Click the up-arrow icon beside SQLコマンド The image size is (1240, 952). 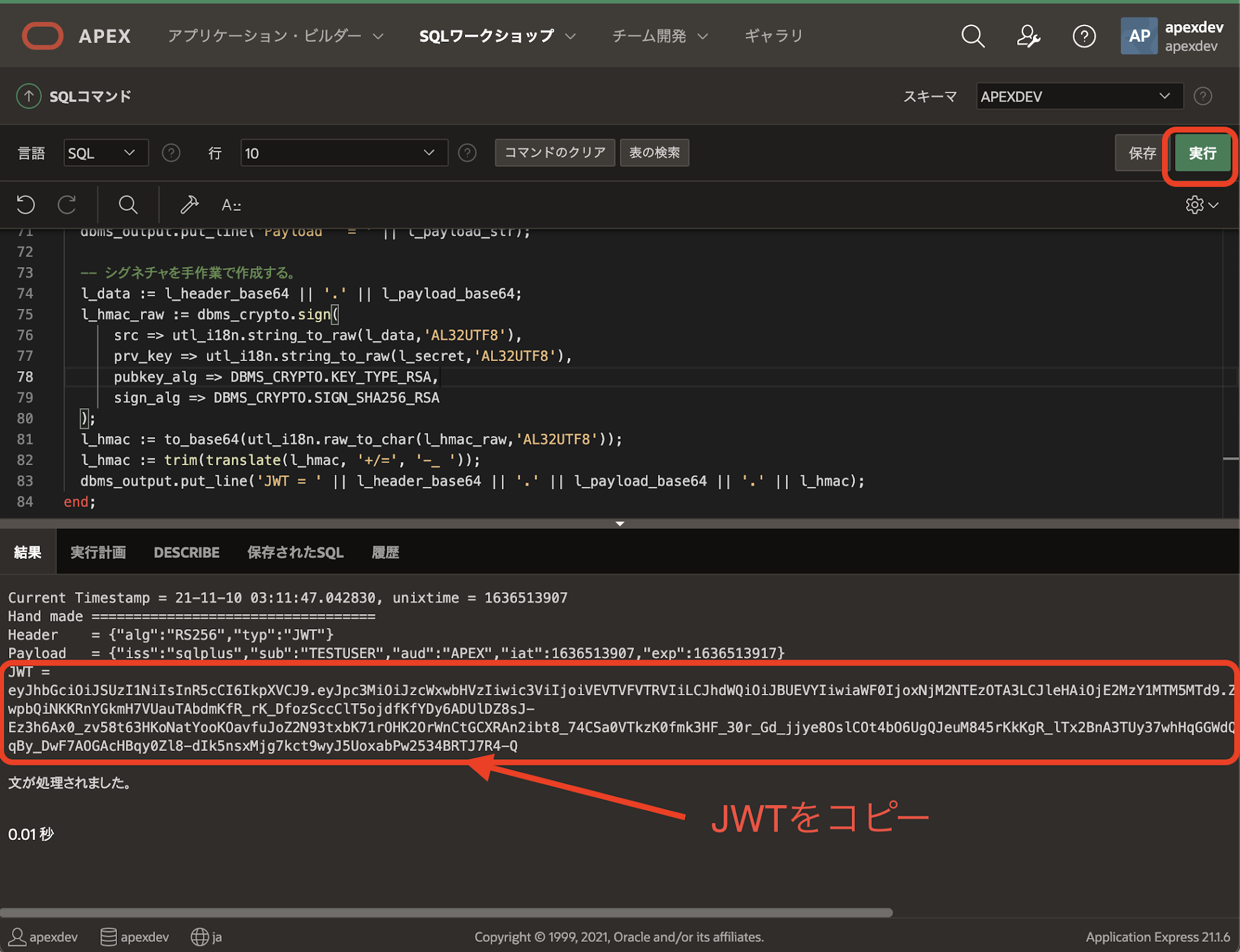pos(28,96)
